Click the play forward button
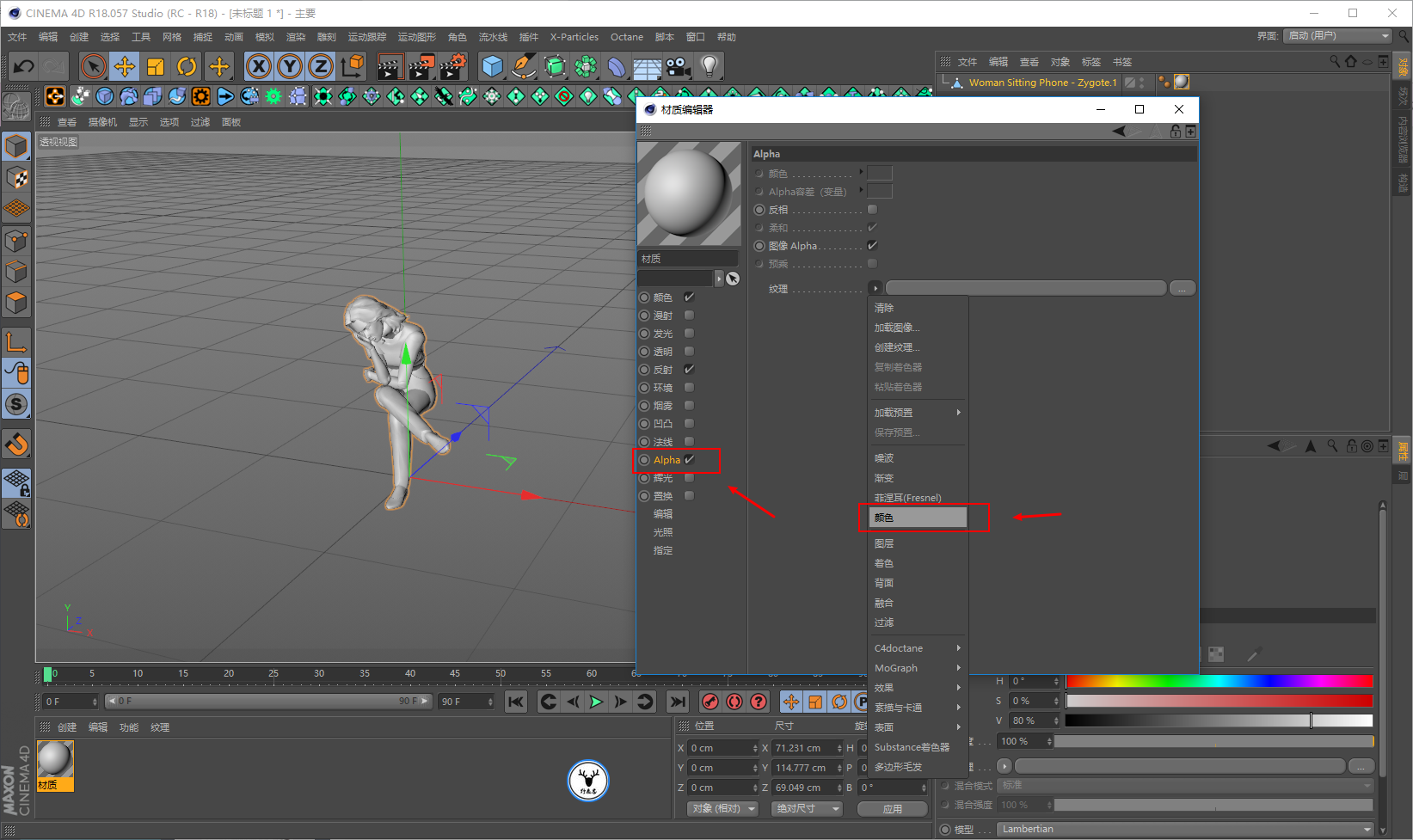Image resolution: width=1413 pixels, height=840 pixels. [x=596, y=702]
